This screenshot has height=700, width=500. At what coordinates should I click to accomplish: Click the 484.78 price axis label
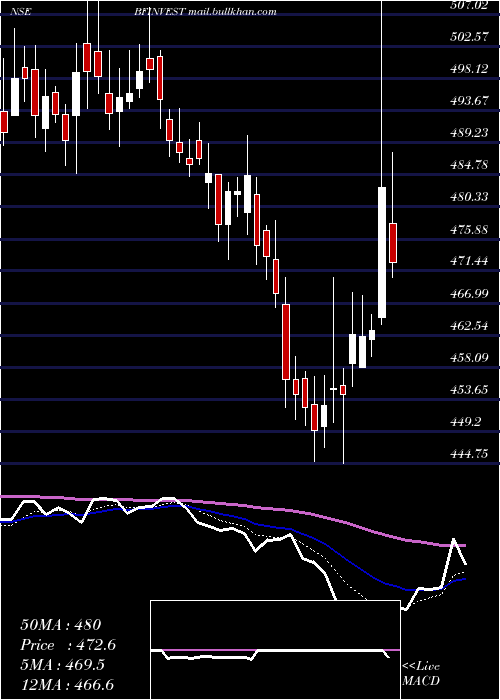[468, 165]
